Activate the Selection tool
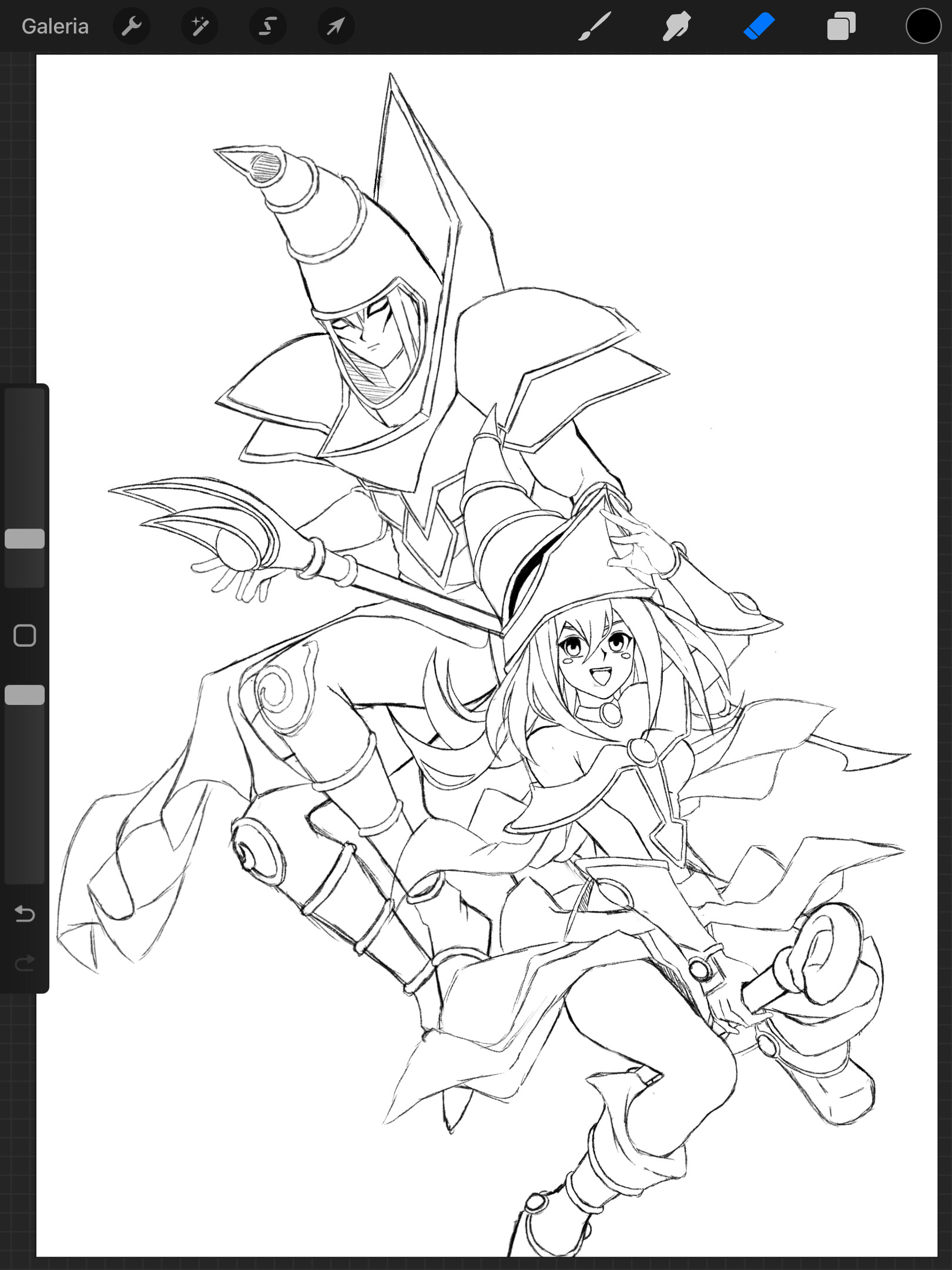The width and height of the screenshot is (952, 1270). click(x=267, y=26)
